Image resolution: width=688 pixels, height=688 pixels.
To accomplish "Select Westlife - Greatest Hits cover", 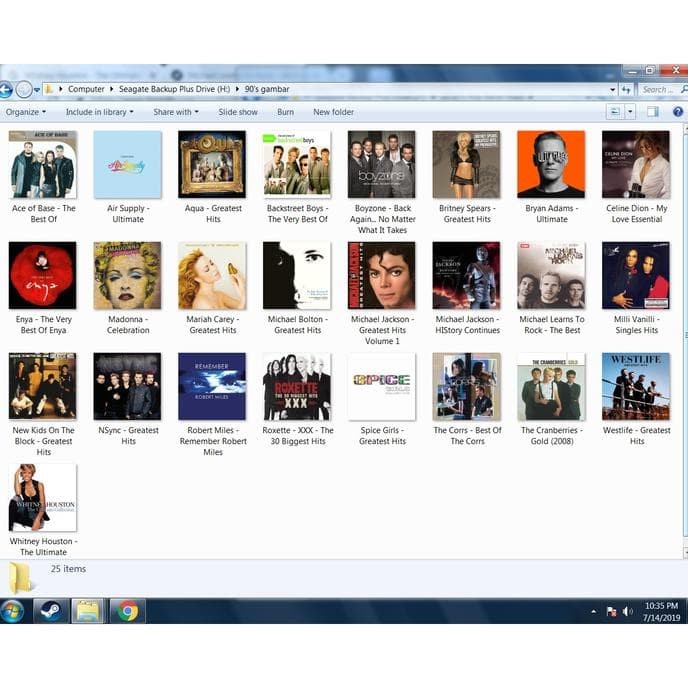I will coord(636,387).
